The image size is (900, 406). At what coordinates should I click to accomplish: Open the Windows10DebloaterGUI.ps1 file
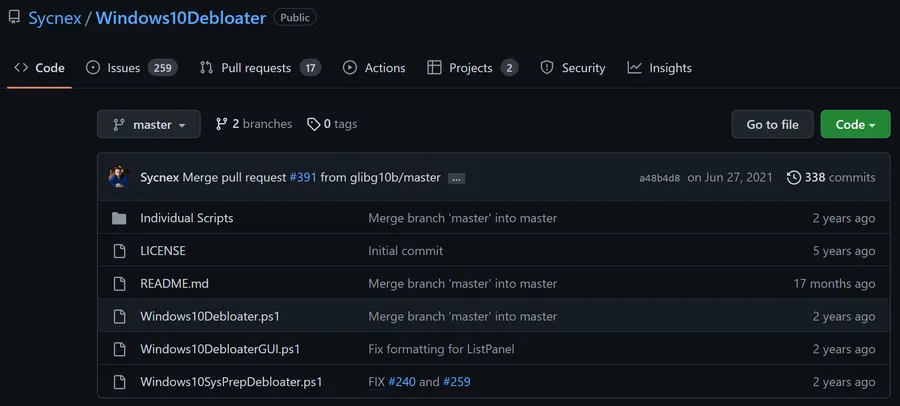tap(220, 349)
